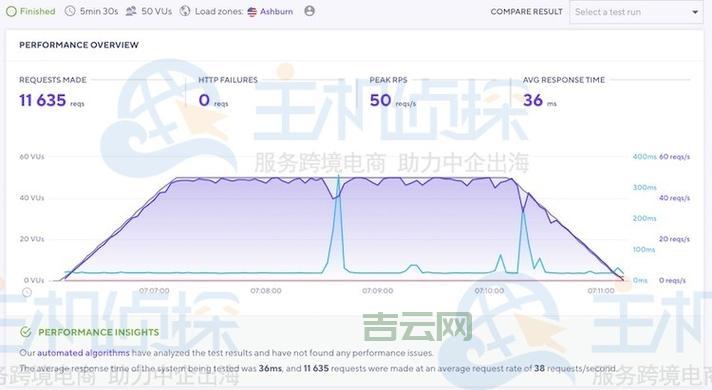712x390 pixels.
Task: Click the 60 VUs axis label
Action: pyautogui.click(x=32, y=157)
